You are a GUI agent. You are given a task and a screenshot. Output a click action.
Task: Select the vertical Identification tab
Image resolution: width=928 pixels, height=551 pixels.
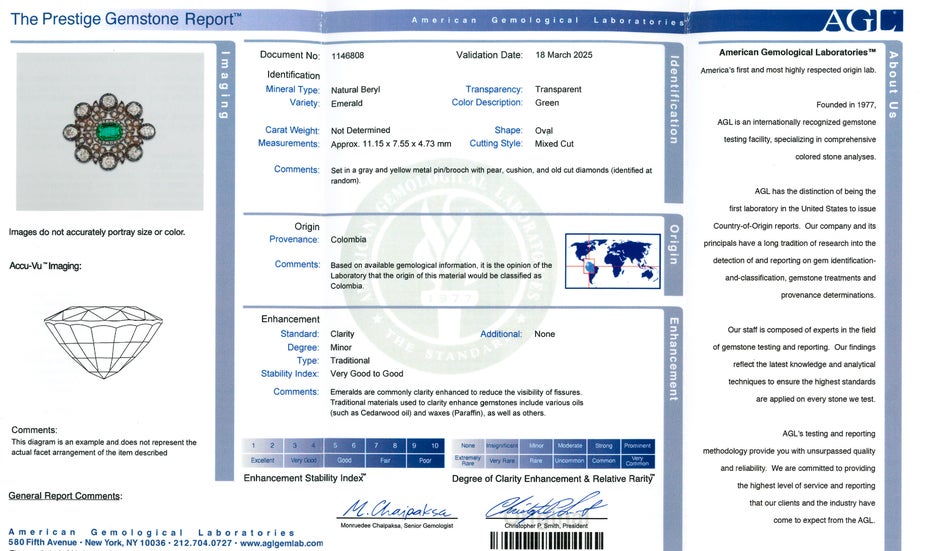[674, 99]
